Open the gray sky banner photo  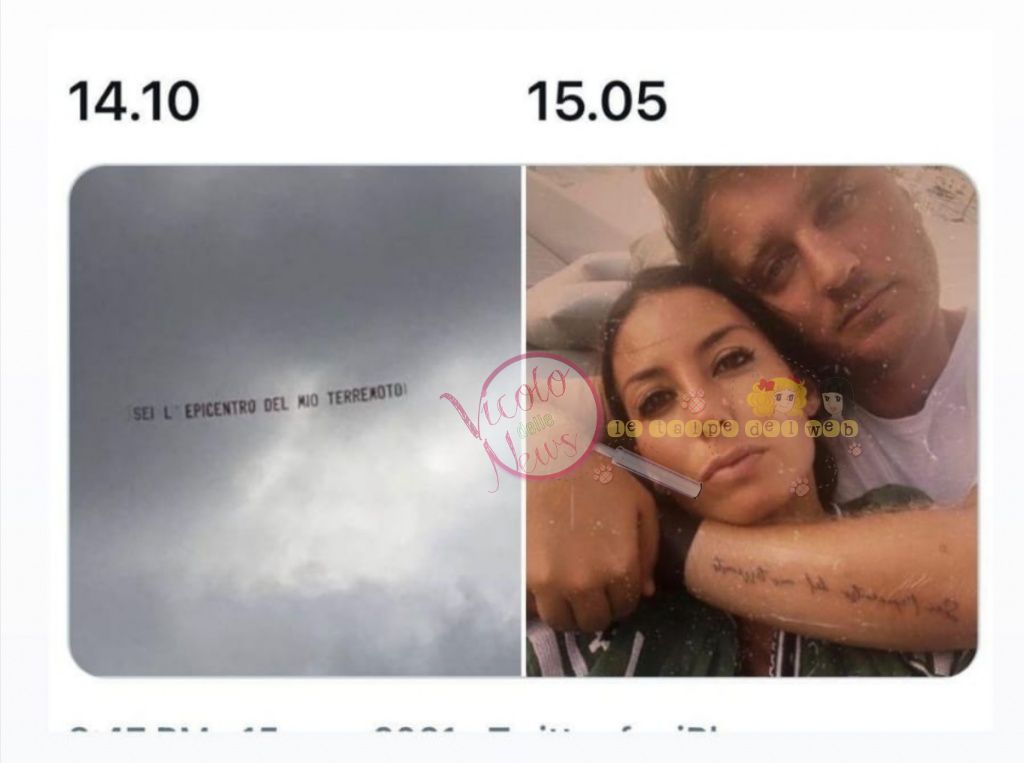[295, 421]
